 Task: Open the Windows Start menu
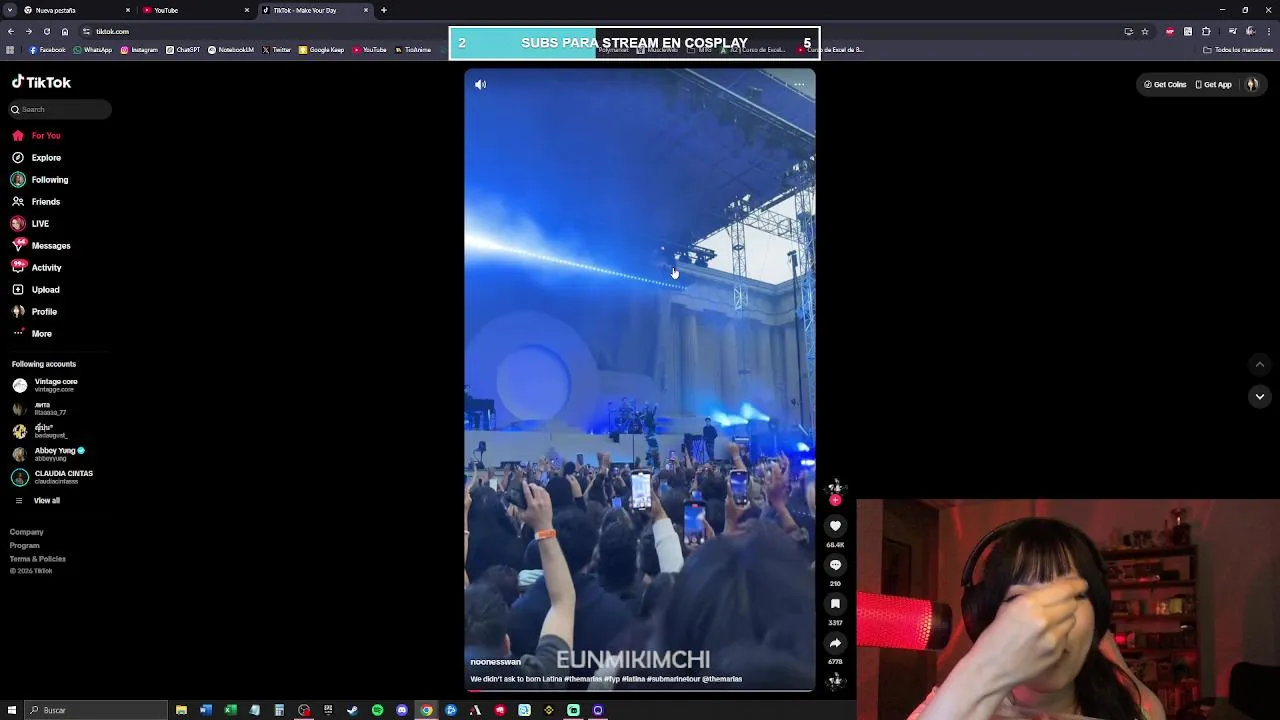click(x=12, y=710)
